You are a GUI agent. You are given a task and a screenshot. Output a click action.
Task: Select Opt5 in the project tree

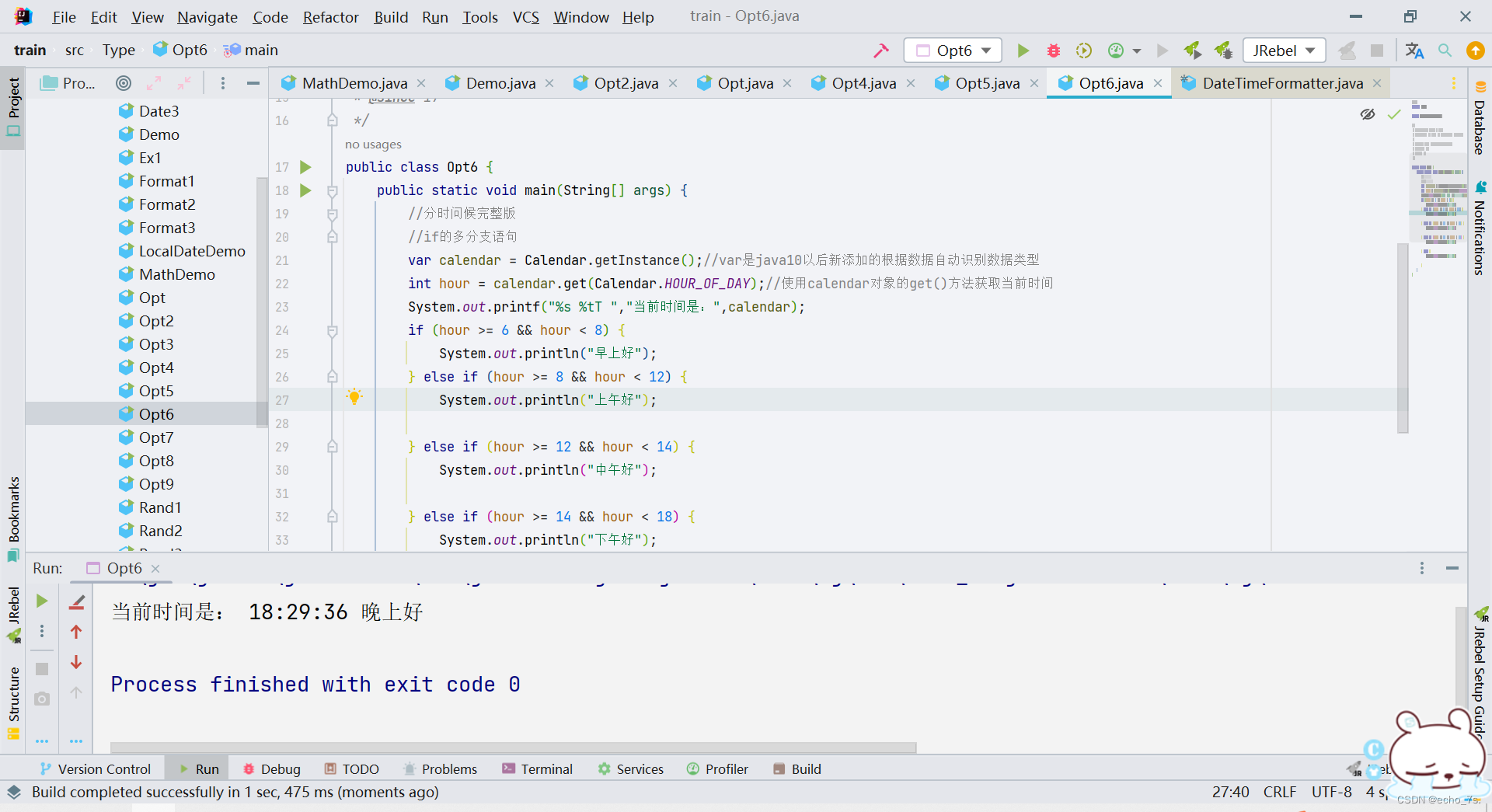click(156, 391)
